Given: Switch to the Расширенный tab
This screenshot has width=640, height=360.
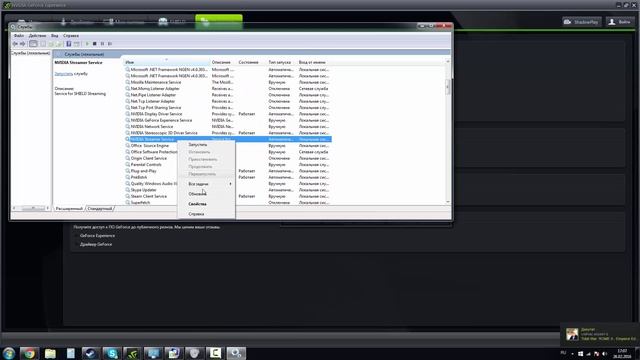Looking at the screenshot, I should [x=69, y=209].
